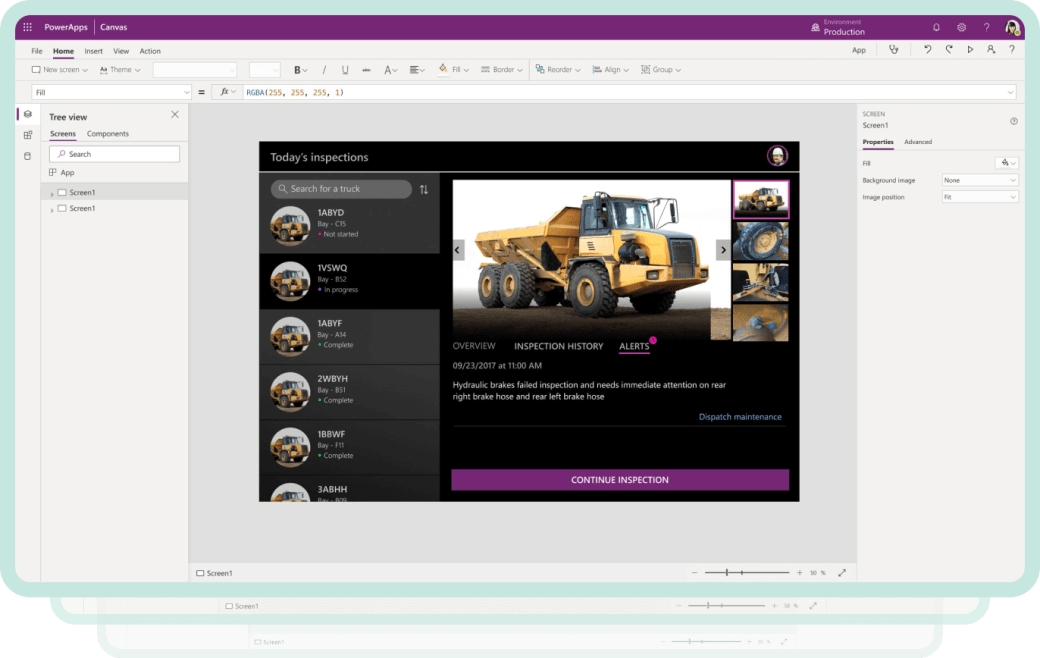
Task: Fit canvas to window icon
Action: (x=842, y=572)
